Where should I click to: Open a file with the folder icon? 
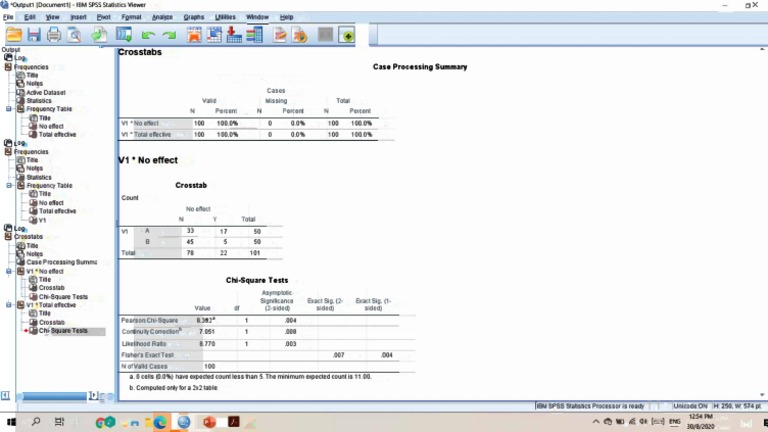tap(14, 35)
